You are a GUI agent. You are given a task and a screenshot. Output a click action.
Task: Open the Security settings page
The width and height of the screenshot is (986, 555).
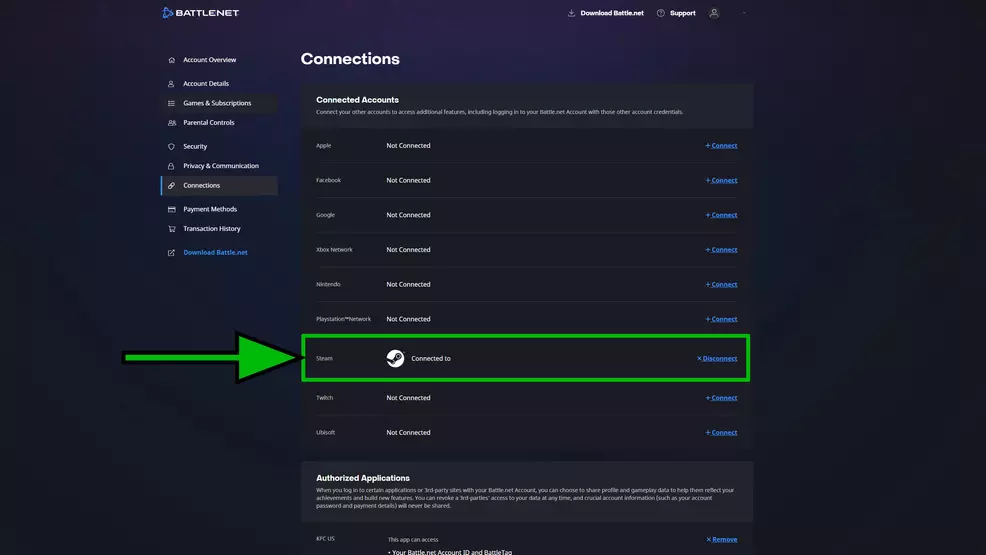point(195,146)
